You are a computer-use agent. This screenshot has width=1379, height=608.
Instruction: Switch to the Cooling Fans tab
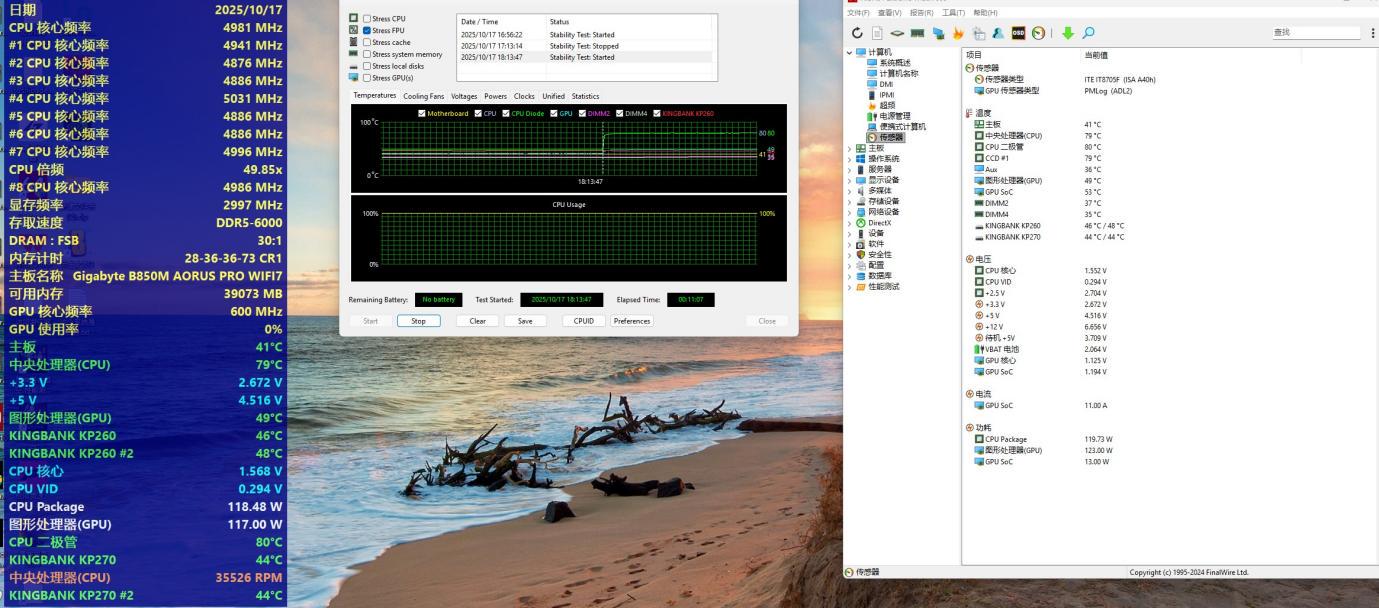[x=423, y=96]
